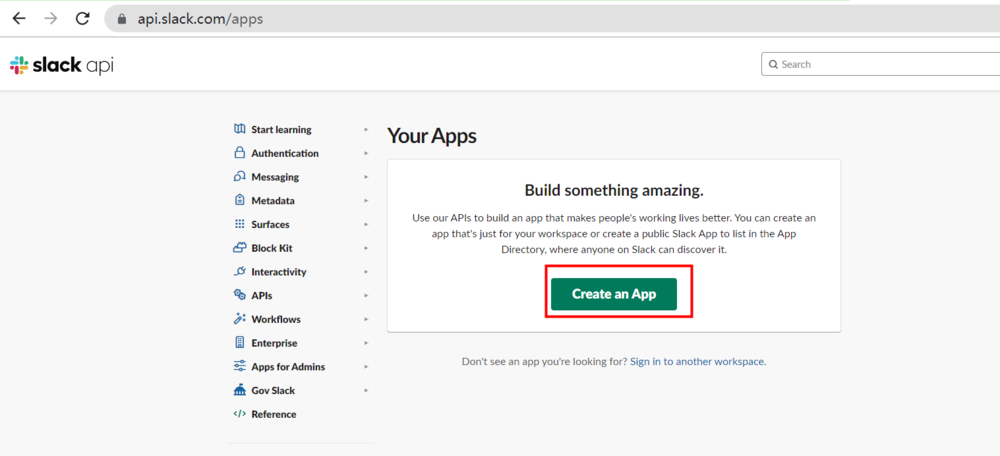Image resolution: width=1000 pixels, height=456 pixels.
Task: Click the browser forward arrow
Action: 50,18
